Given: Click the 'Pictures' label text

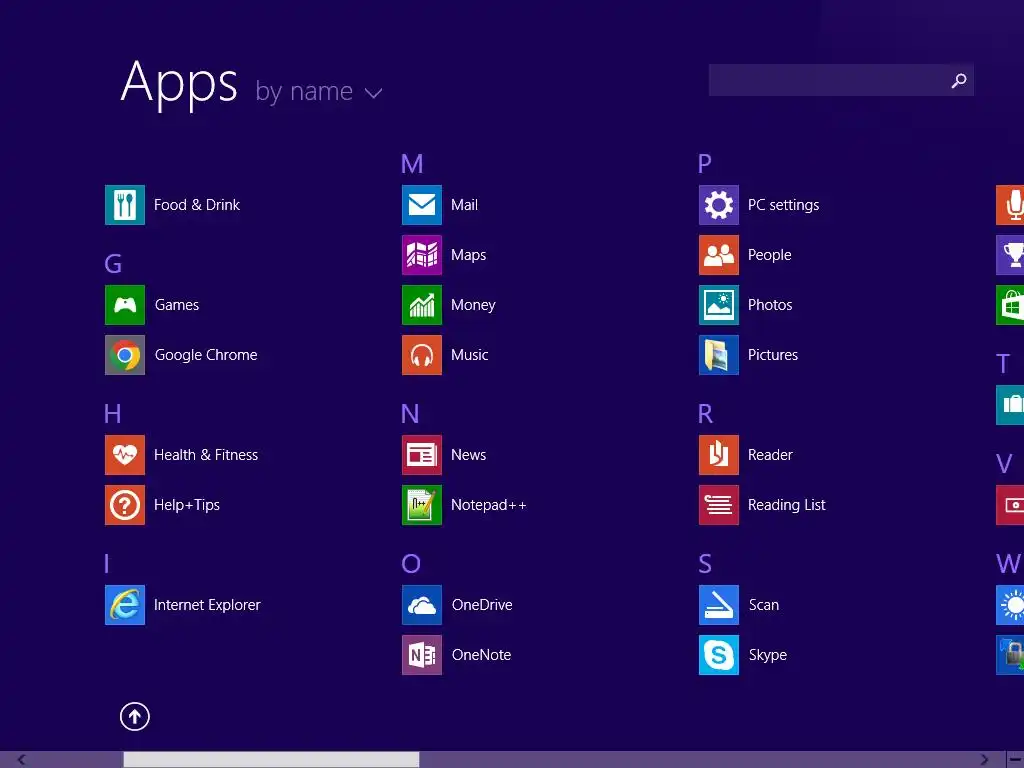Looking at the screenshot, I should [773, 355].
